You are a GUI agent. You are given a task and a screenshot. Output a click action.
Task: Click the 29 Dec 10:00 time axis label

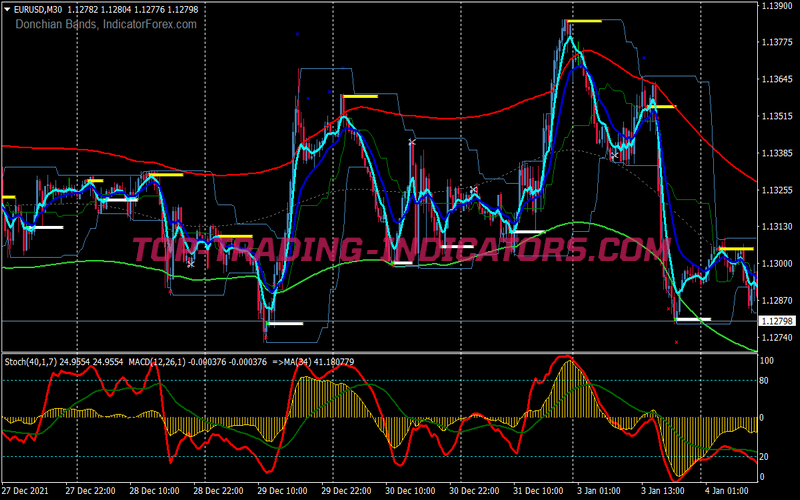coord(282,491)
